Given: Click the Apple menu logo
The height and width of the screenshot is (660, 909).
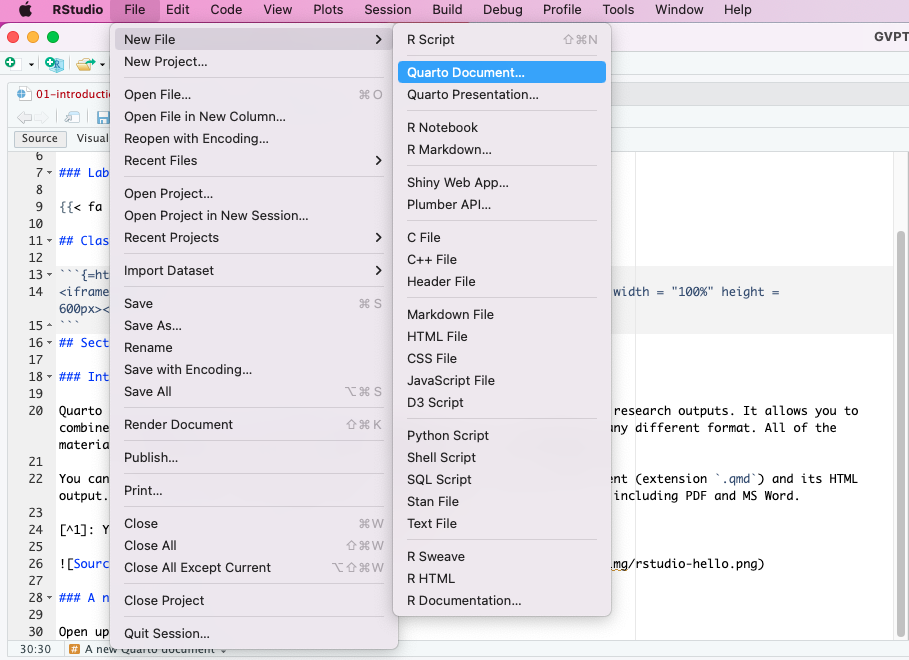Looking at the screenshot, I should 26,10.
